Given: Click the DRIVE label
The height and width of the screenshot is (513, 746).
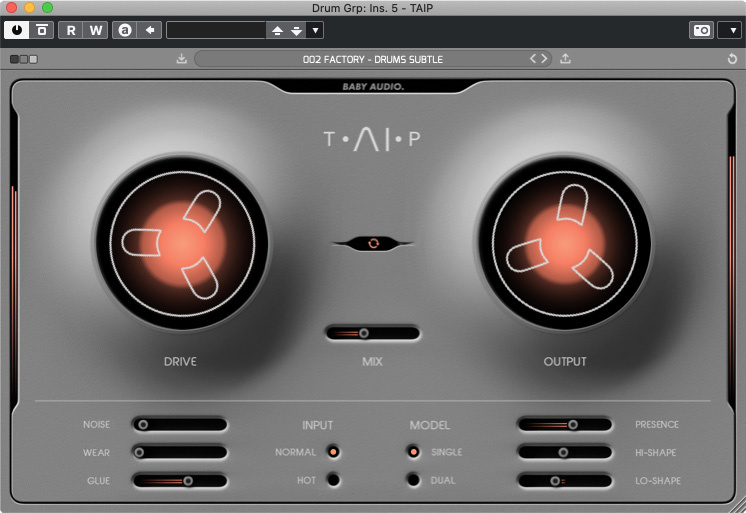Looking at the screenshot, I should 180,362.
